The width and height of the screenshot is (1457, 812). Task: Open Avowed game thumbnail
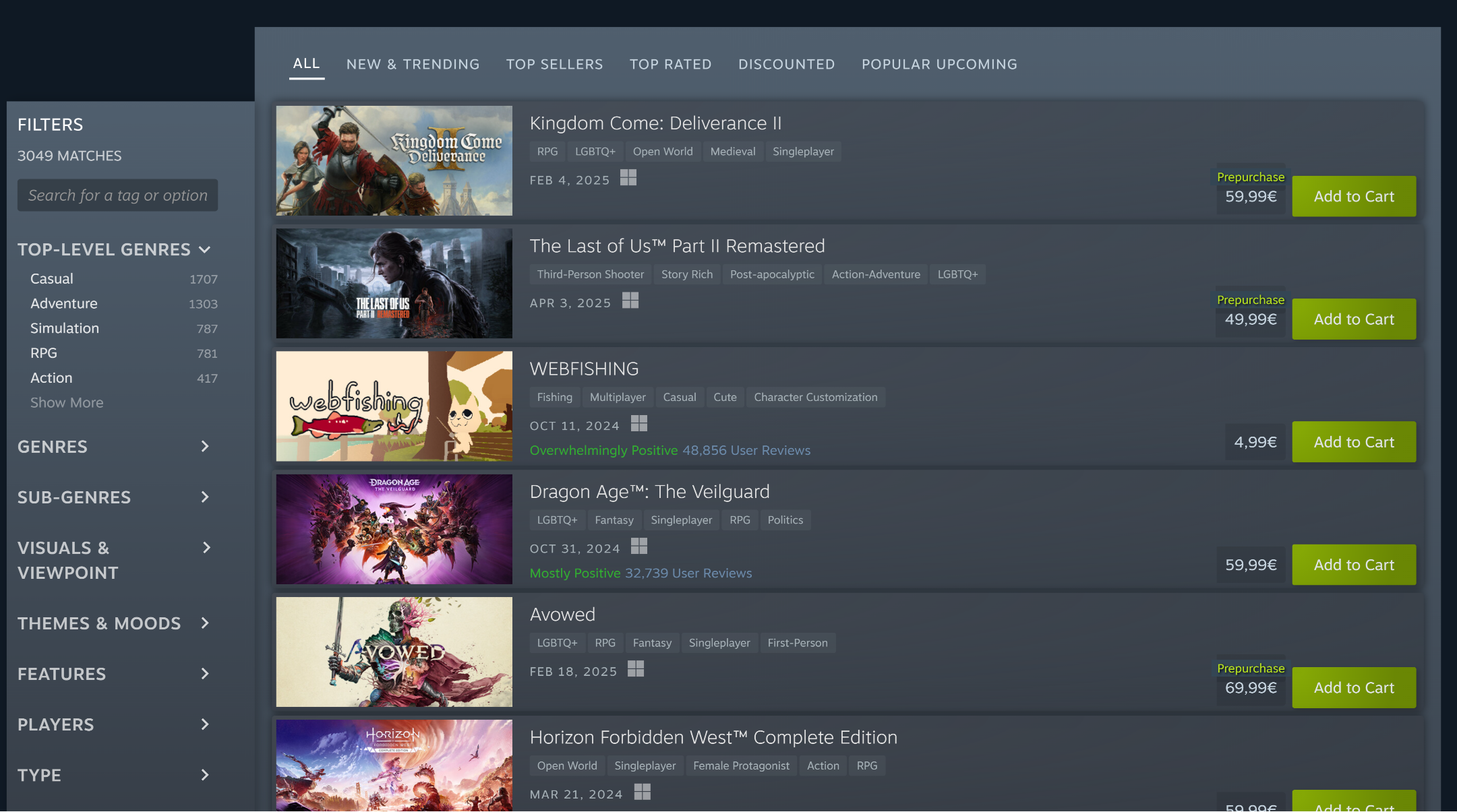click(x=394, y=652)
